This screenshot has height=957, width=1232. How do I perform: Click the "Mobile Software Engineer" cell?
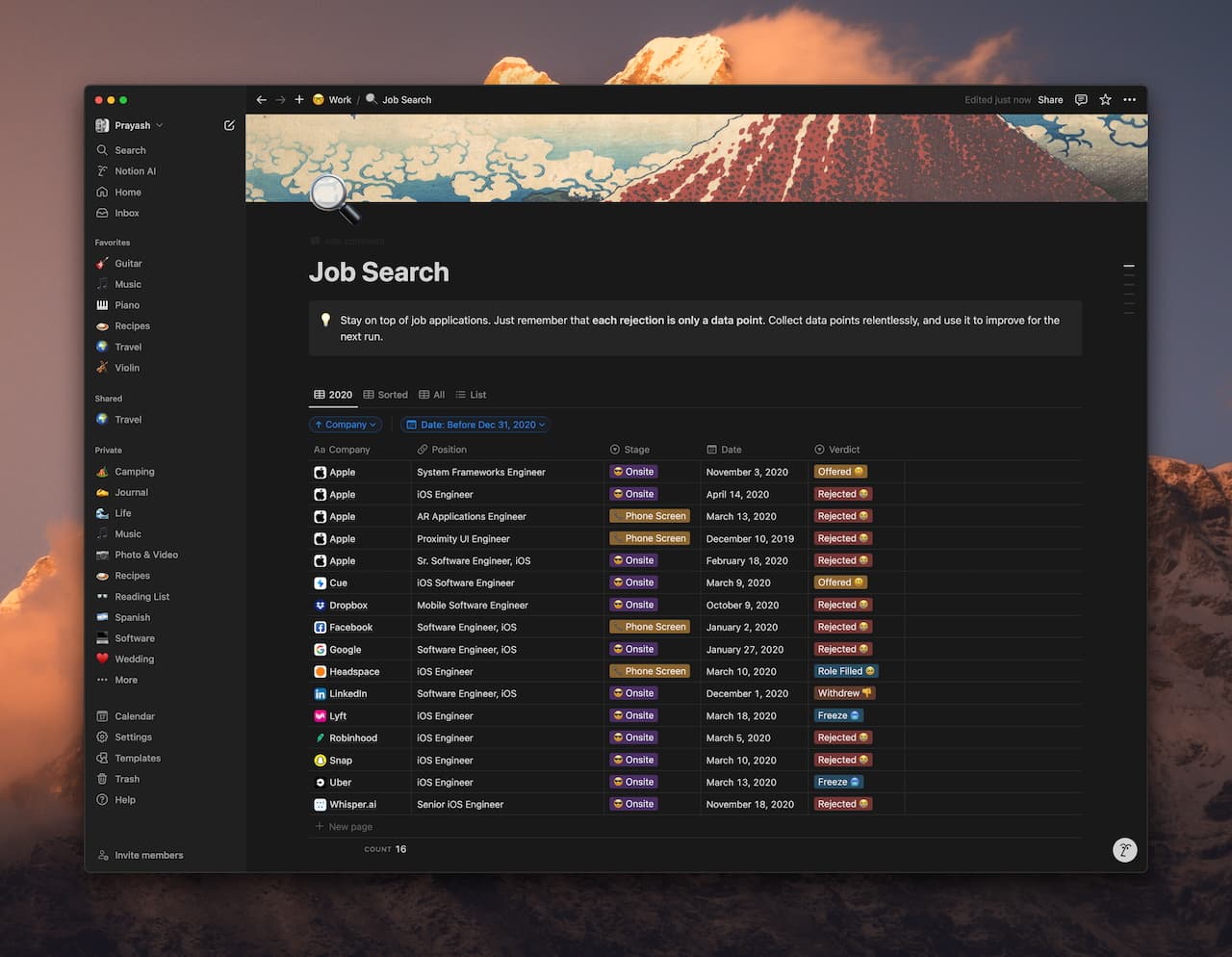pyautogui.click(x=473, y=606)
